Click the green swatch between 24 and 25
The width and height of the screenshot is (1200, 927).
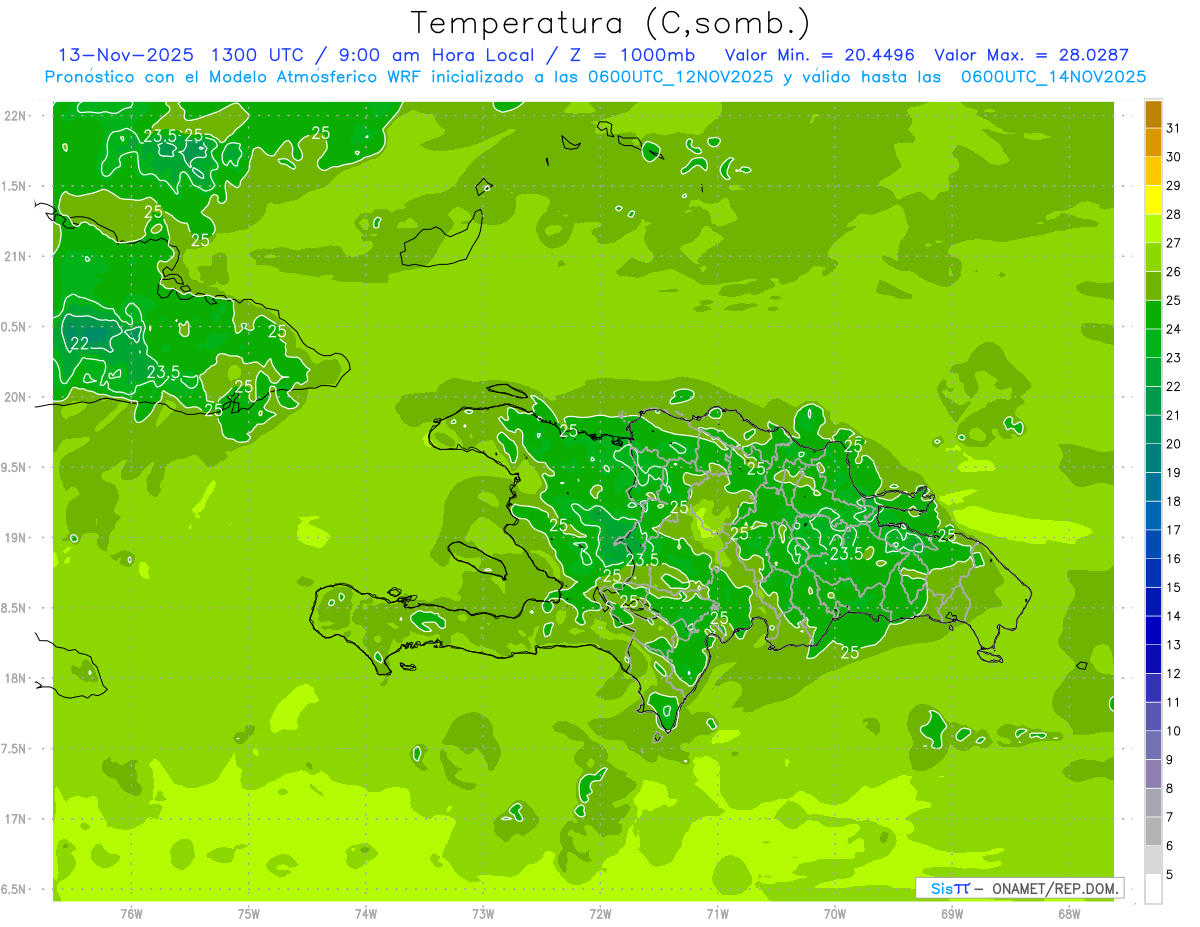[1153, 315]
